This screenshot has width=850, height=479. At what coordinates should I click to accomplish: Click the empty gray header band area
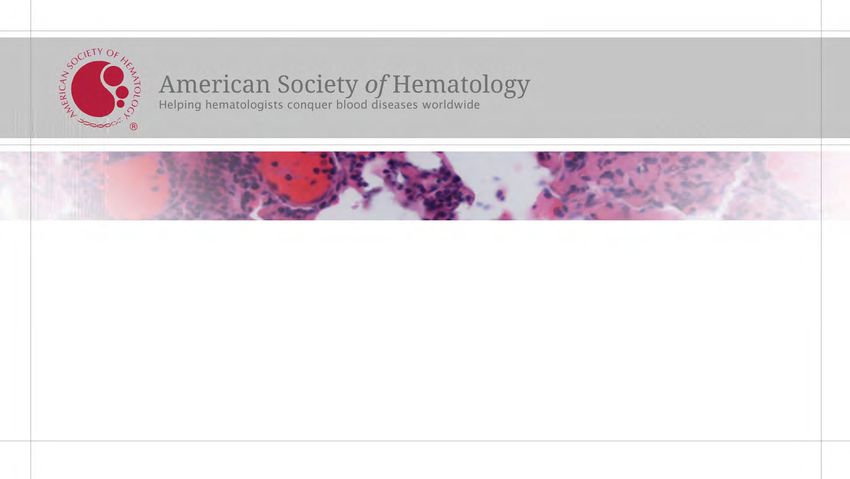(678, 88)
